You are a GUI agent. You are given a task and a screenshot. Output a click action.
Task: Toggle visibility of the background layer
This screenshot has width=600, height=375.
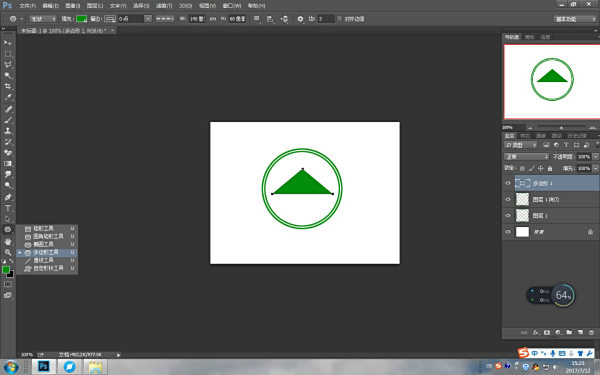click(x=508, y=232)
